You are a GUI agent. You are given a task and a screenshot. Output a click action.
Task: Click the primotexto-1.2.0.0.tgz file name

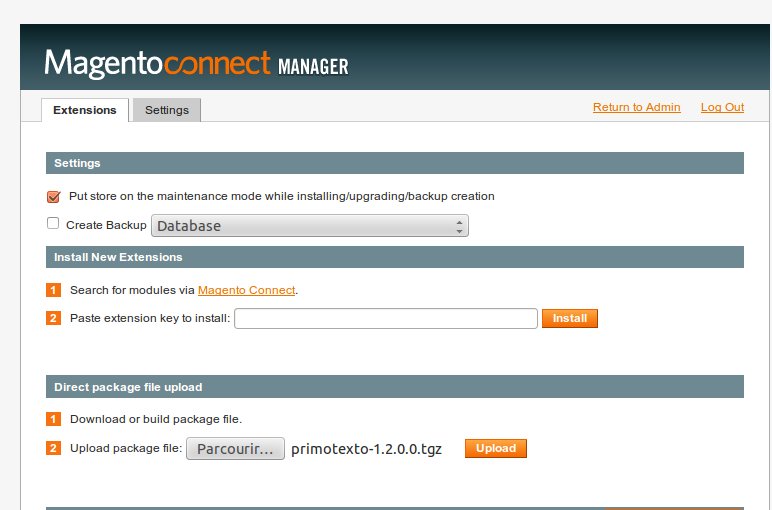(366, 449)
